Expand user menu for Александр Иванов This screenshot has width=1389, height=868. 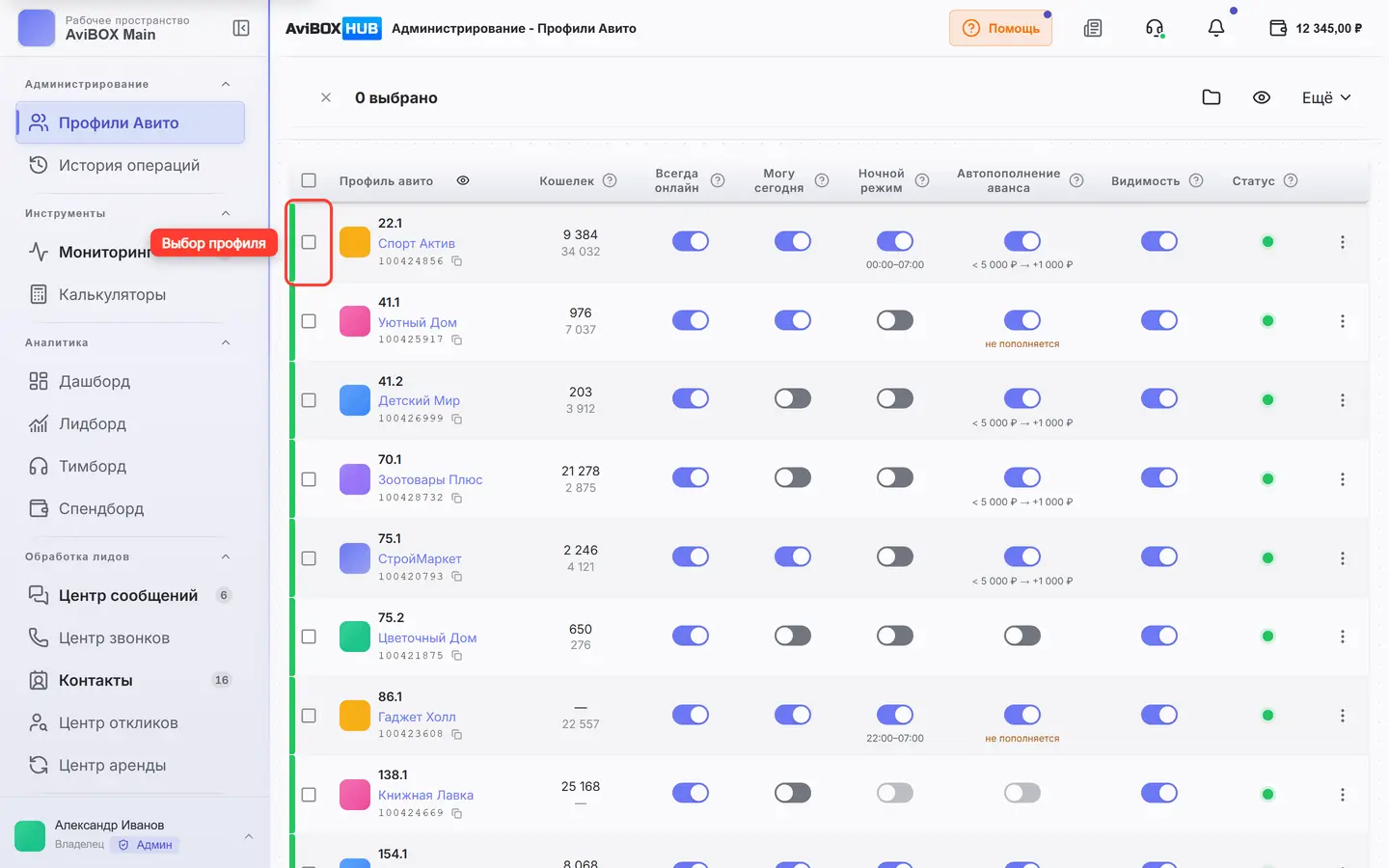(249, 836)
